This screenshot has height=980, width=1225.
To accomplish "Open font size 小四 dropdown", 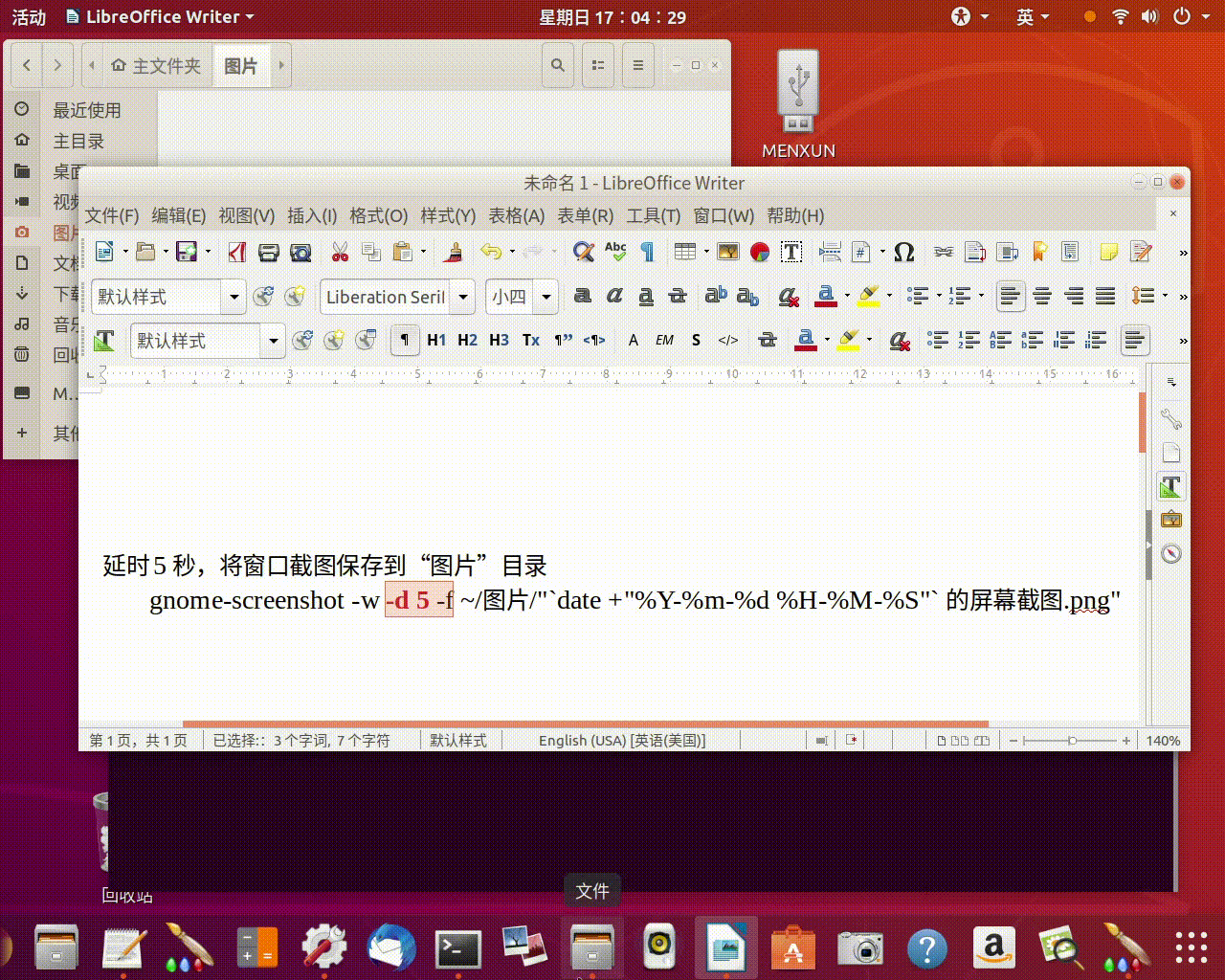I will [x=546, y=297].
